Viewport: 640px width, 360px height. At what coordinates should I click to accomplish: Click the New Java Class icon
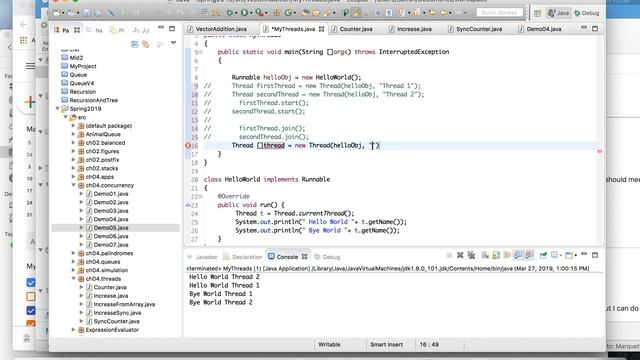pos(288,13)
